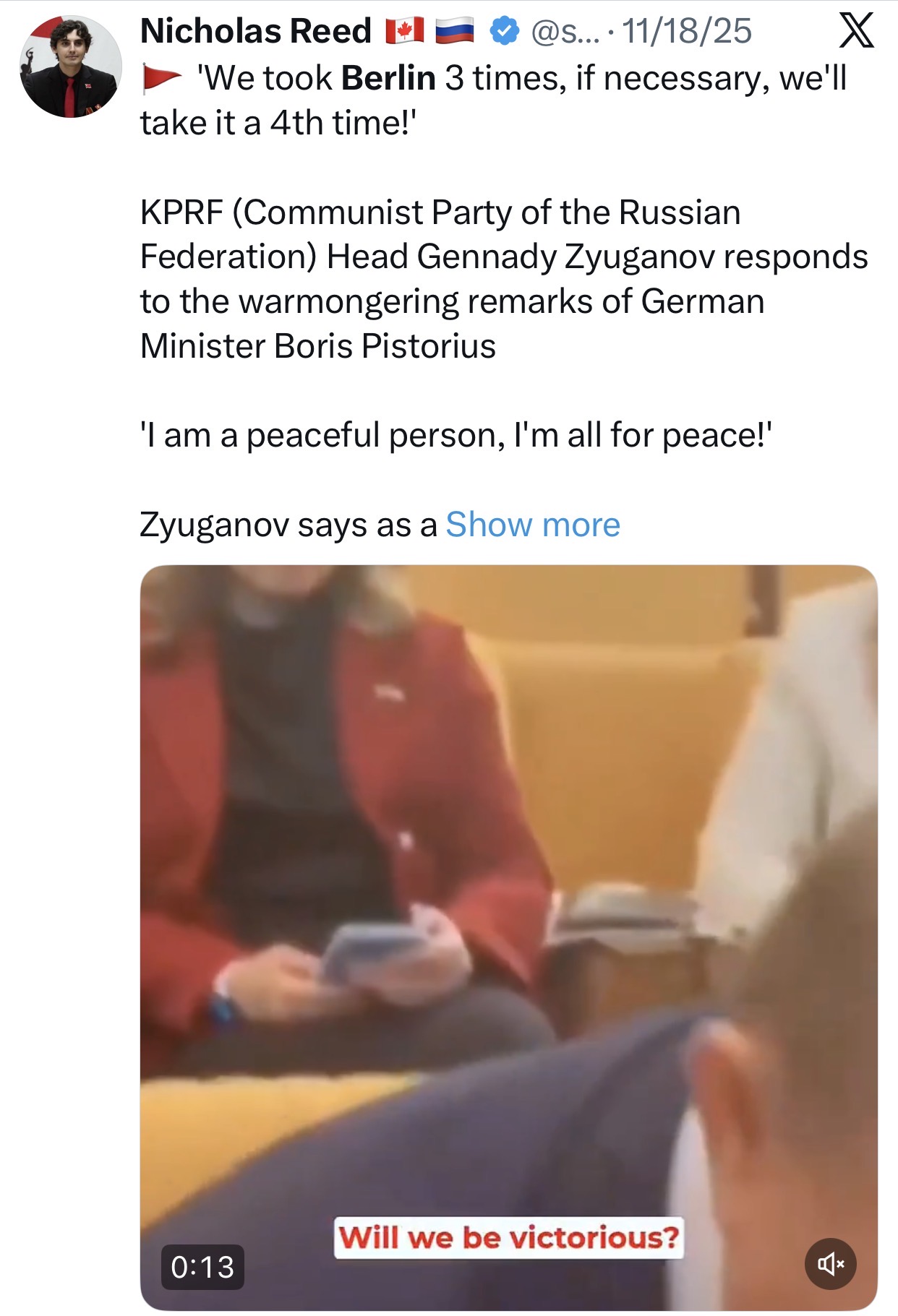Play the embedded video thumbnail
Image resolution: width=898 pixels, height=1316 pixels.
coord(508,937)
